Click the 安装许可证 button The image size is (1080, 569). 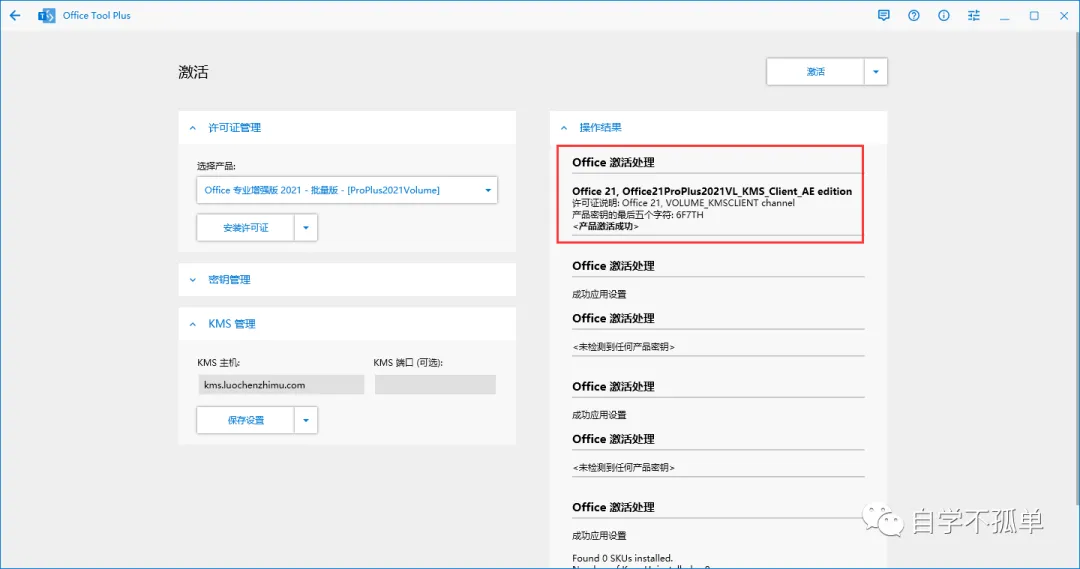click(x=245, y=228)
